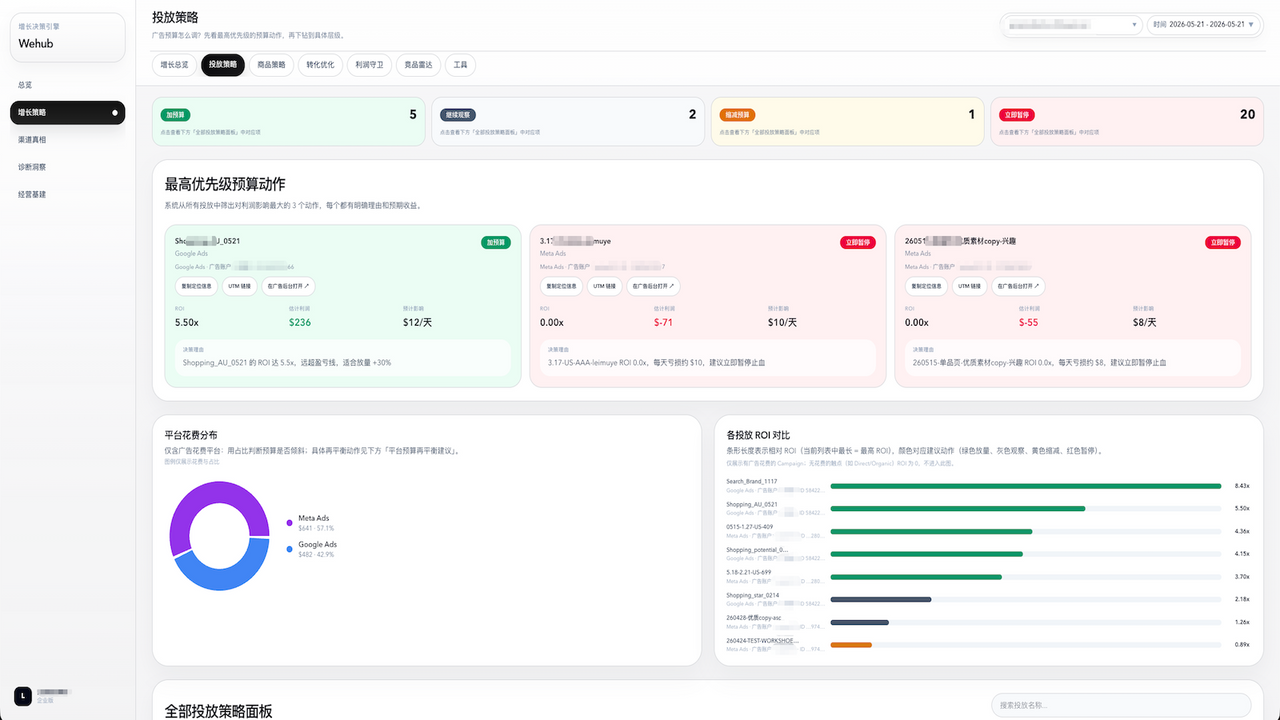Click the purple Meta Ads legend dot
The height and width of the screenshot is (720, 1280).
tap(290, 522)
